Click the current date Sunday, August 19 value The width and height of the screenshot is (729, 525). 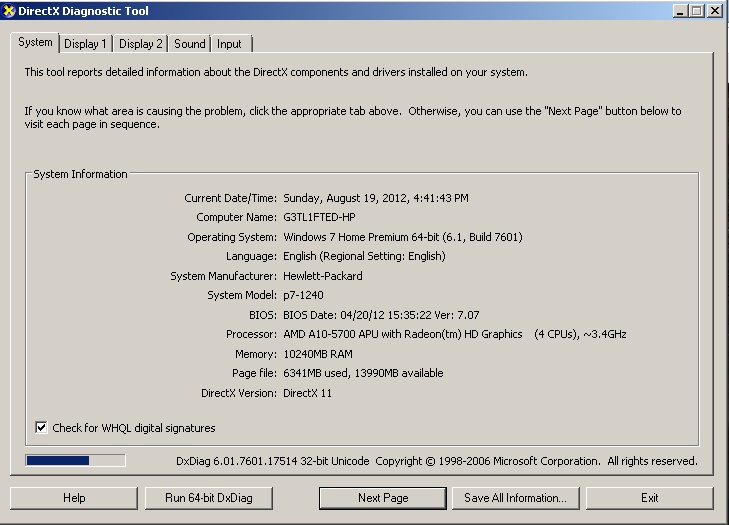376,198
